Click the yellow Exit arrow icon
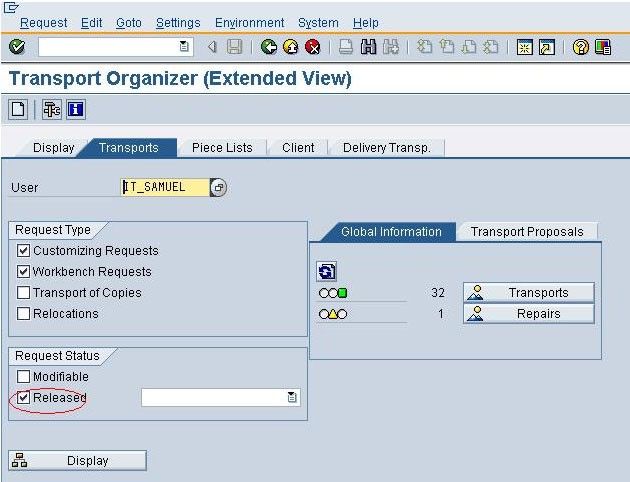 pos(290,47)
